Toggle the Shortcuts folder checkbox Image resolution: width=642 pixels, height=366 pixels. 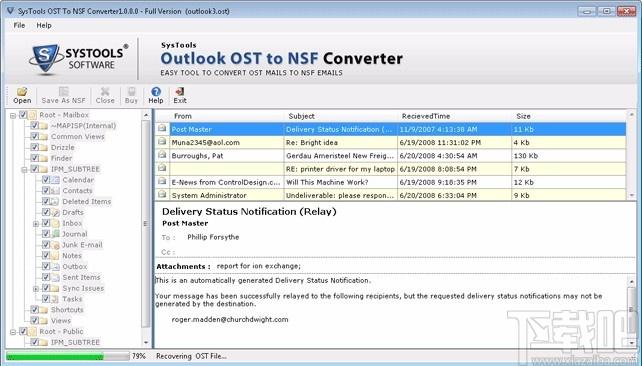[x=34, y=310]
